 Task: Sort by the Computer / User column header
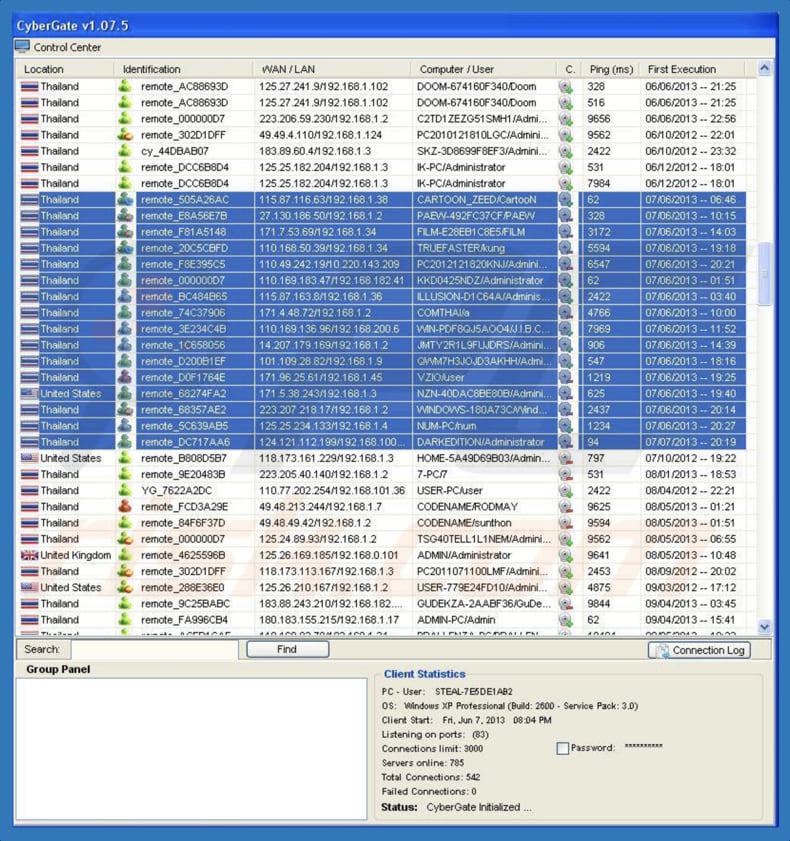tap(484, 69)
